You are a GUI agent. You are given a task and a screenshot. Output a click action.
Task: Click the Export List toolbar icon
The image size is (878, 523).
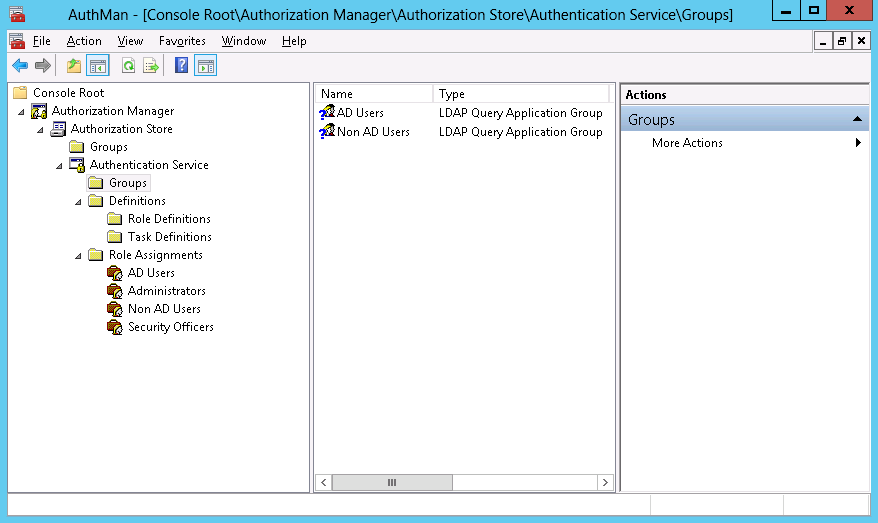click(151, 66)
